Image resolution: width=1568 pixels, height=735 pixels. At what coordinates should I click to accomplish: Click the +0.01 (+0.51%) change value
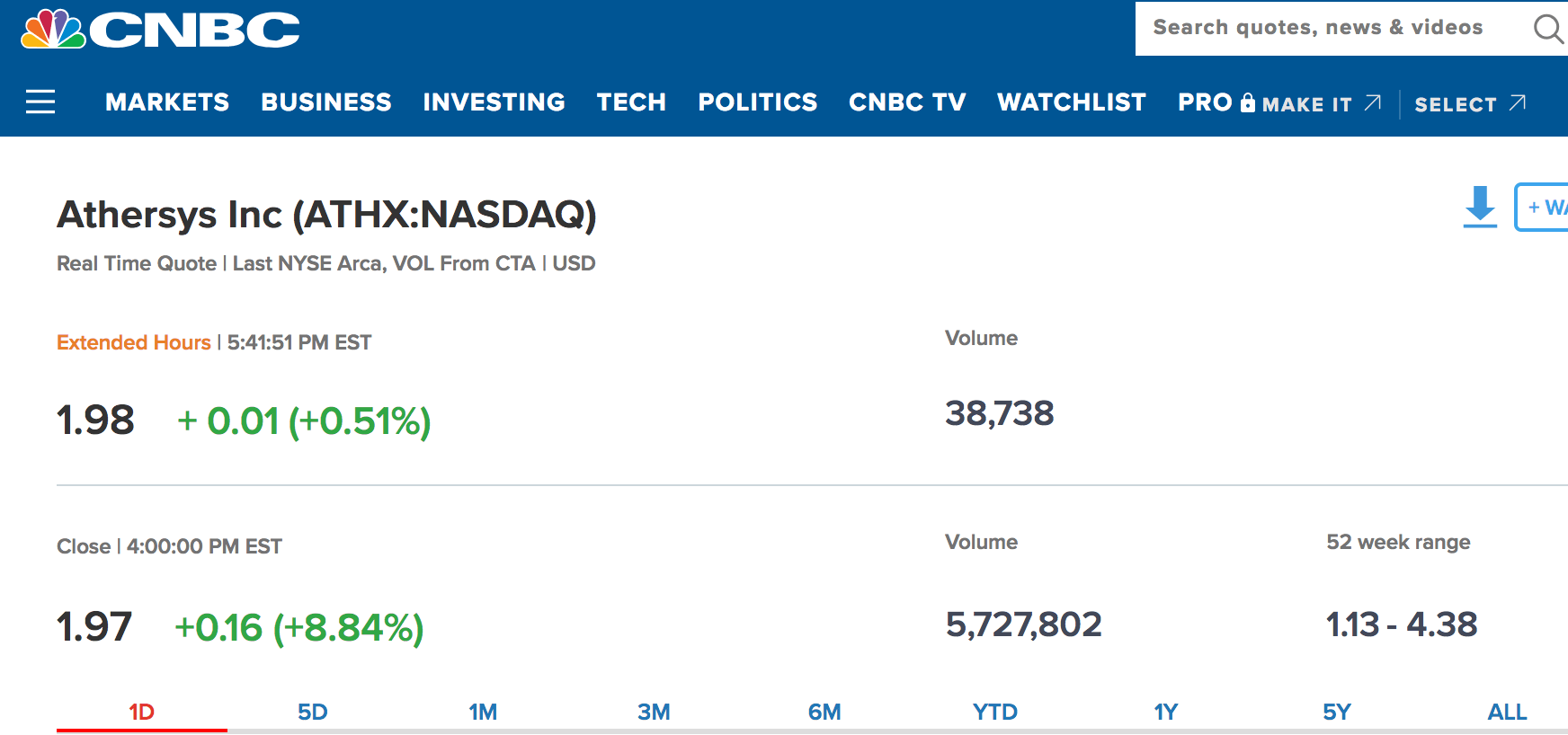click(x=304, y=421)
